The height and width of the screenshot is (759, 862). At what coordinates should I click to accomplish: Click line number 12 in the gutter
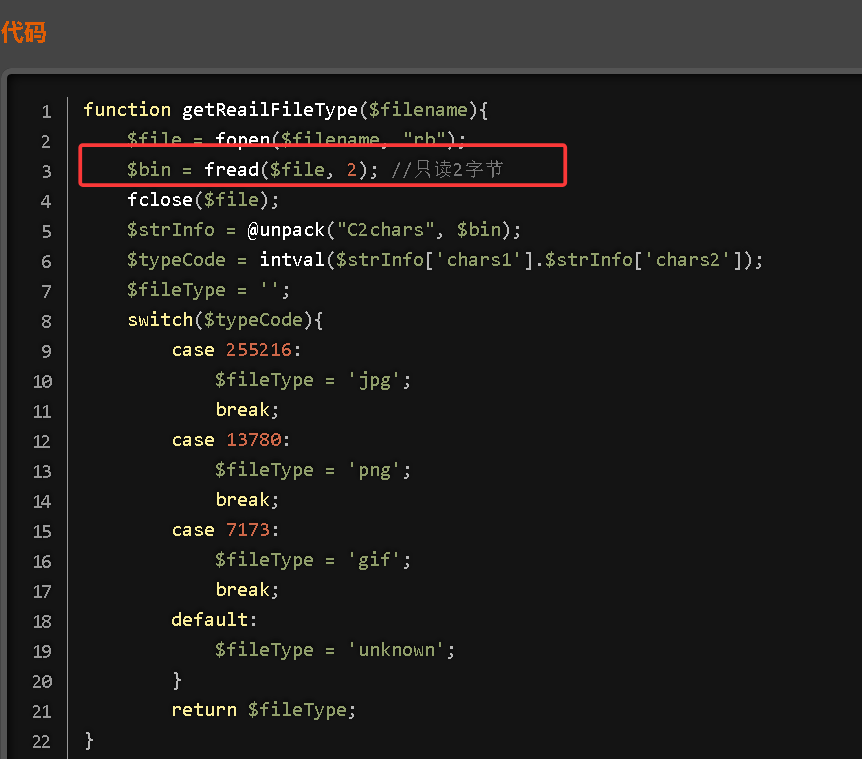(42, 441)
